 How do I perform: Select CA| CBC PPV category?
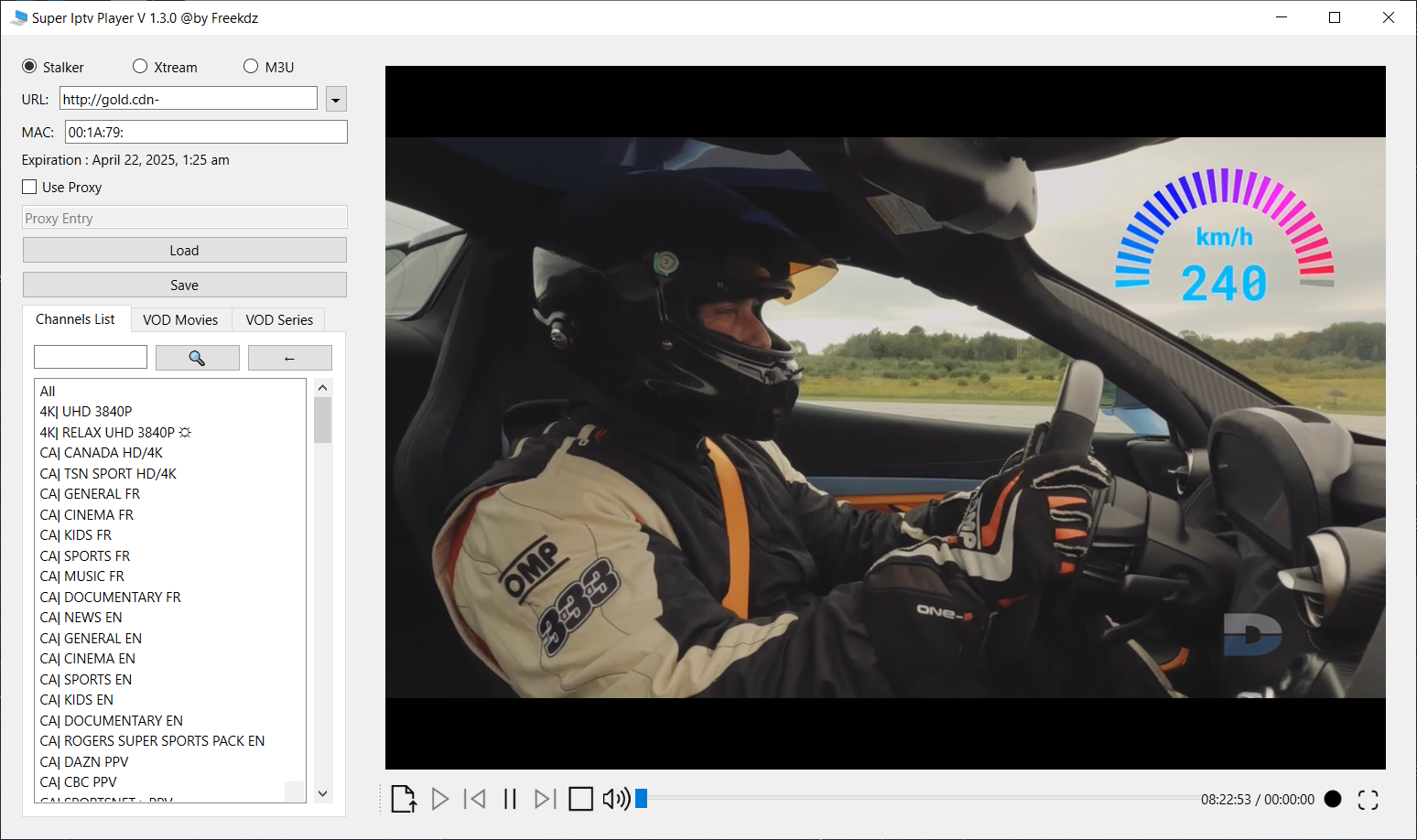(169, 781)
